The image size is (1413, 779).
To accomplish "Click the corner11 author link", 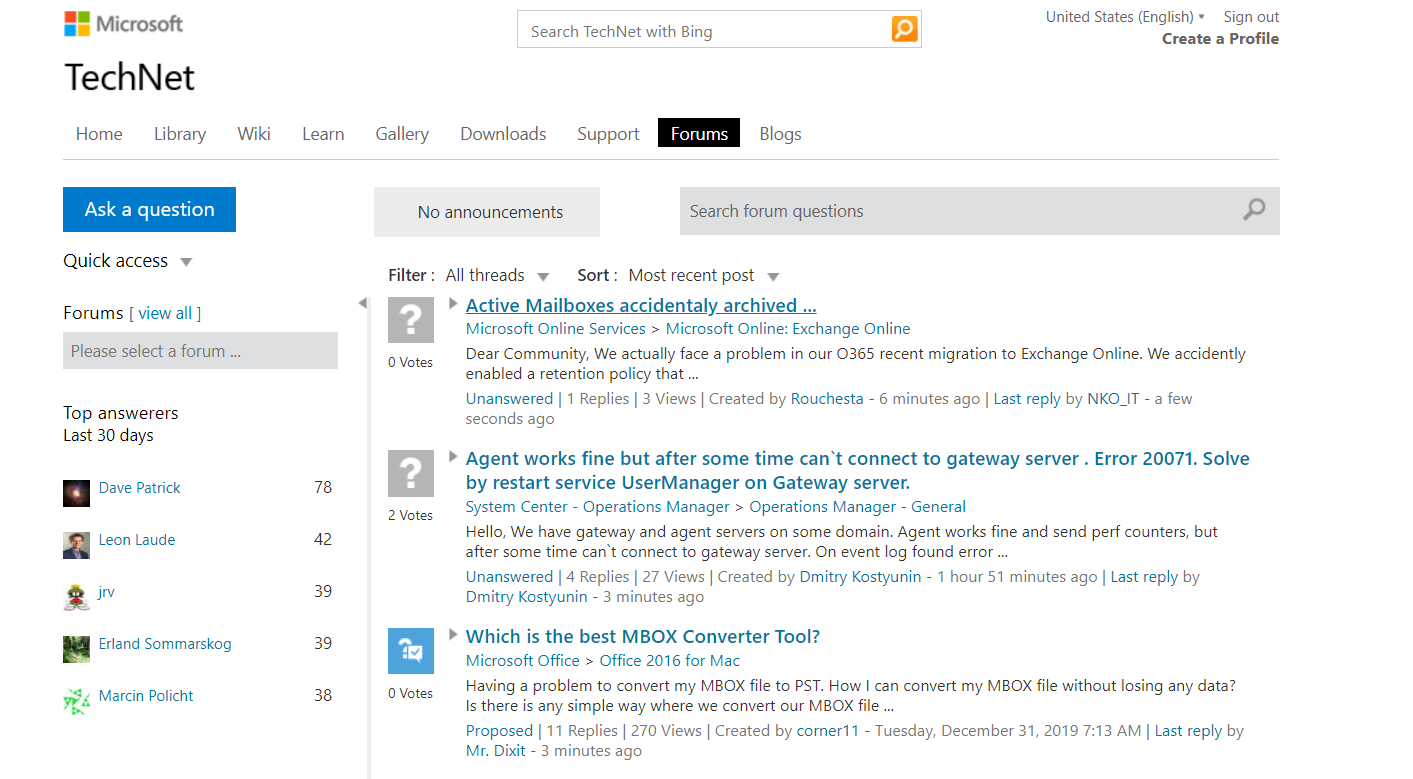I will [x=828, y=730].
